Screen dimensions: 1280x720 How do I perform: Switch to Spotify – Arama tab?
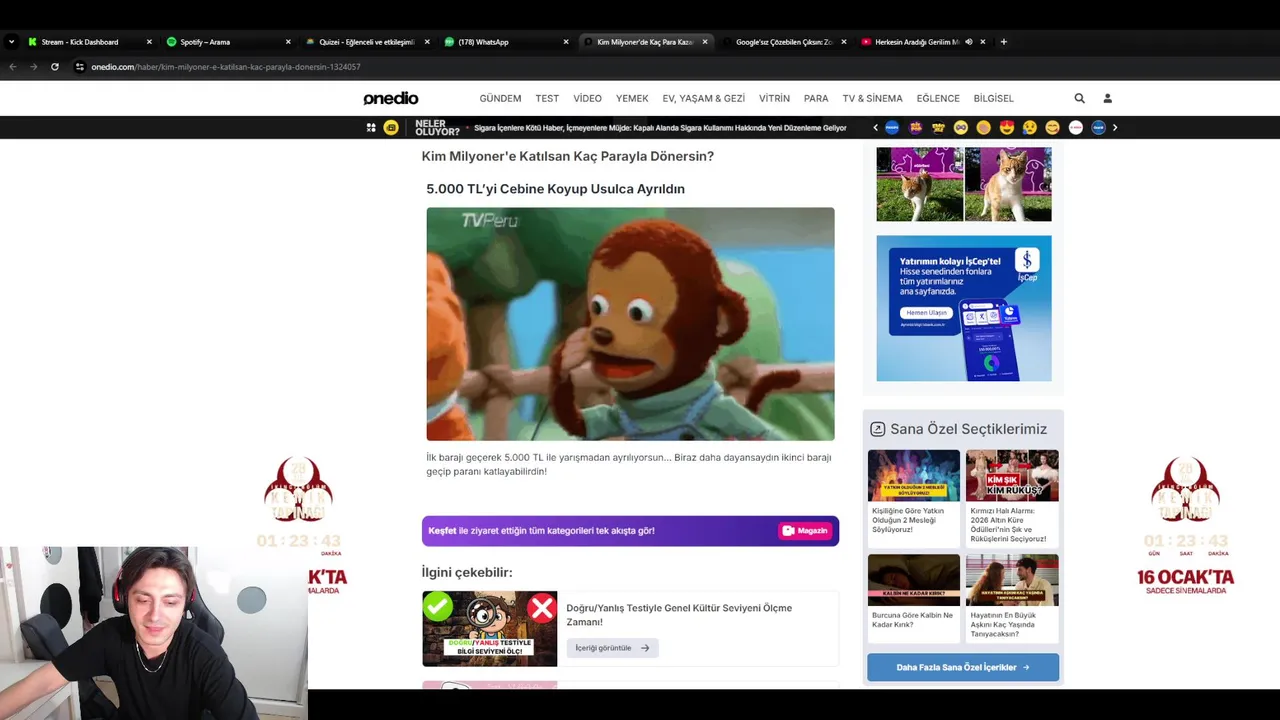click(228, 42)
